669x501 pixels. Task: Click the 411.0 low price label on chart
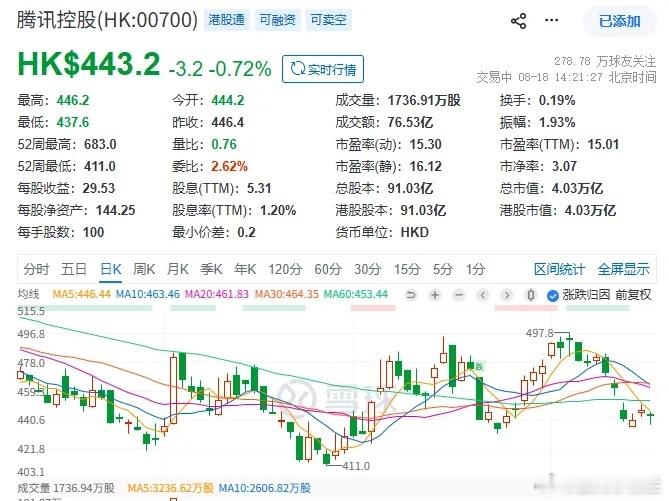pos(356,466)
